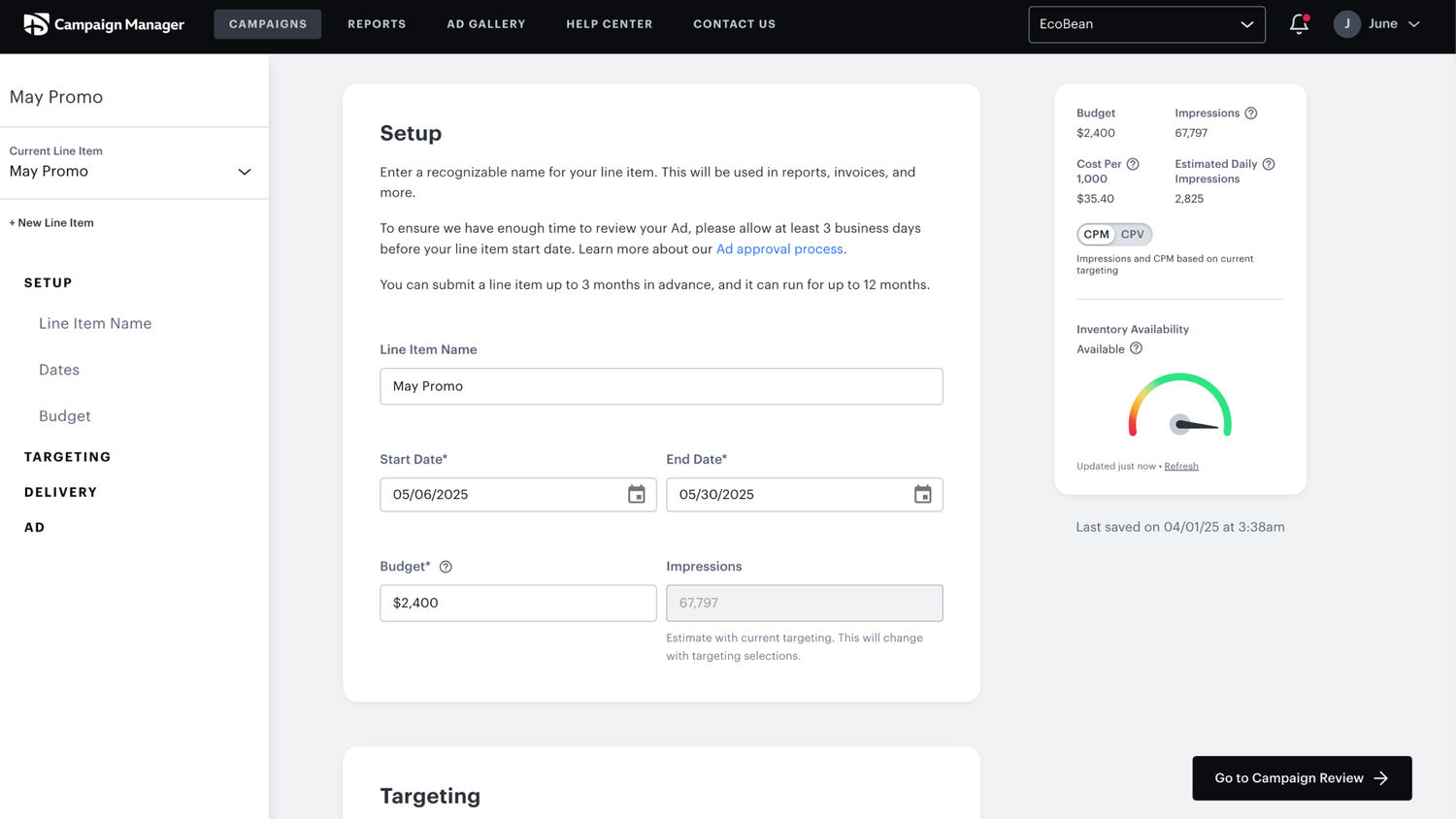Viewport: 1456px width, 819px height.
Task: Click the Available inventory help icon
Action: pos(1136,348)
